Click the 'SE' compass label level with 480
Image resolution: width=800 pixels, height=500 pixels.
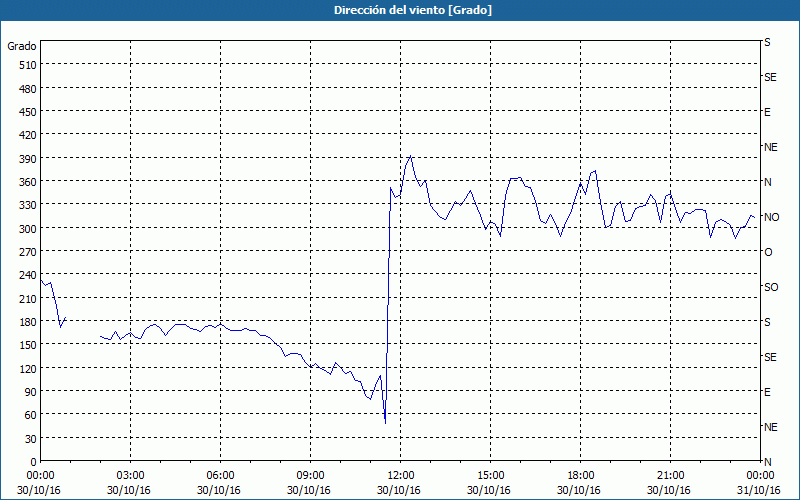click(770, 78)
